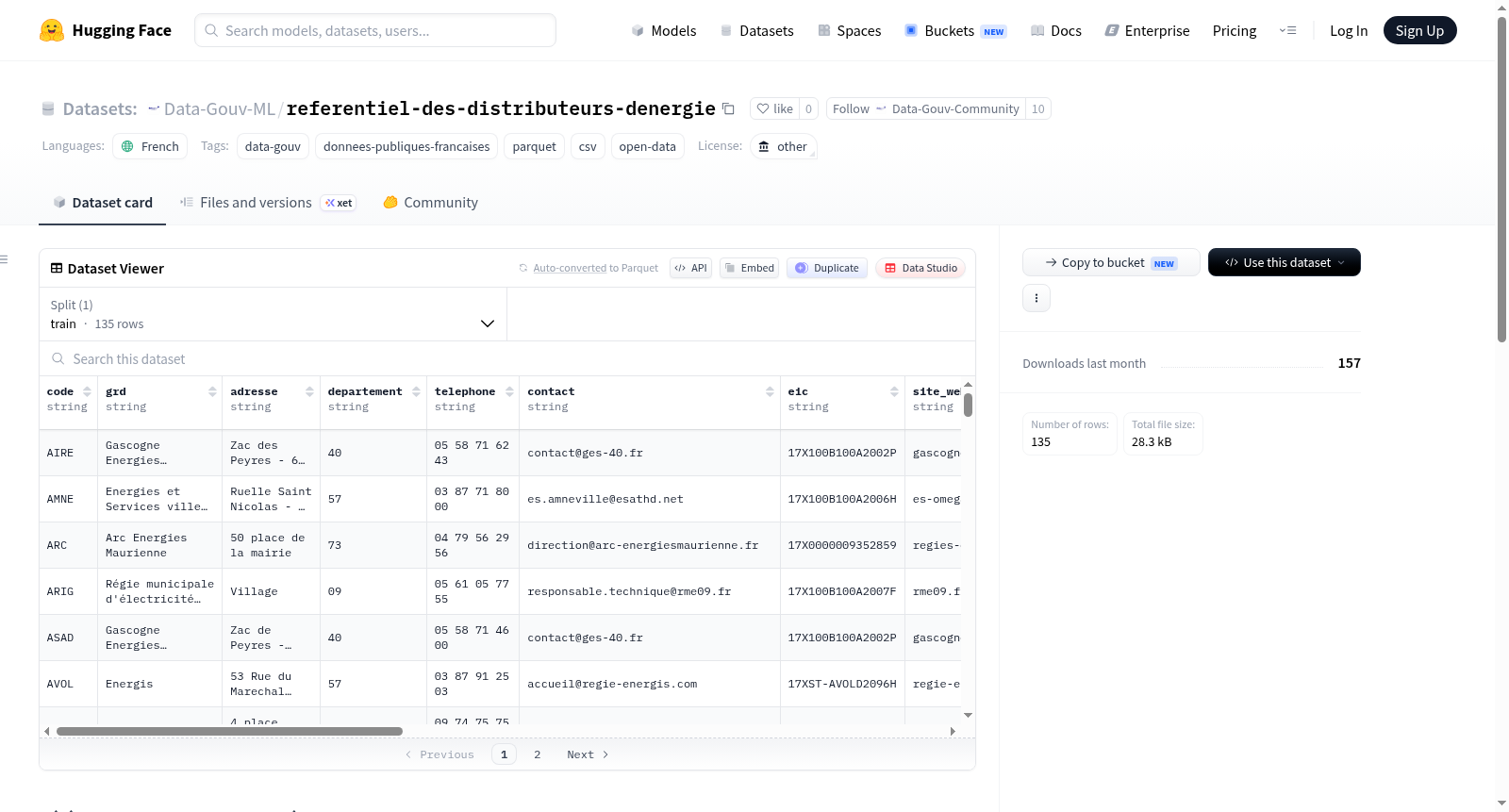Switch to the Community tab
The height and width of the screenshot is (812, 1509).
[431, 202]
